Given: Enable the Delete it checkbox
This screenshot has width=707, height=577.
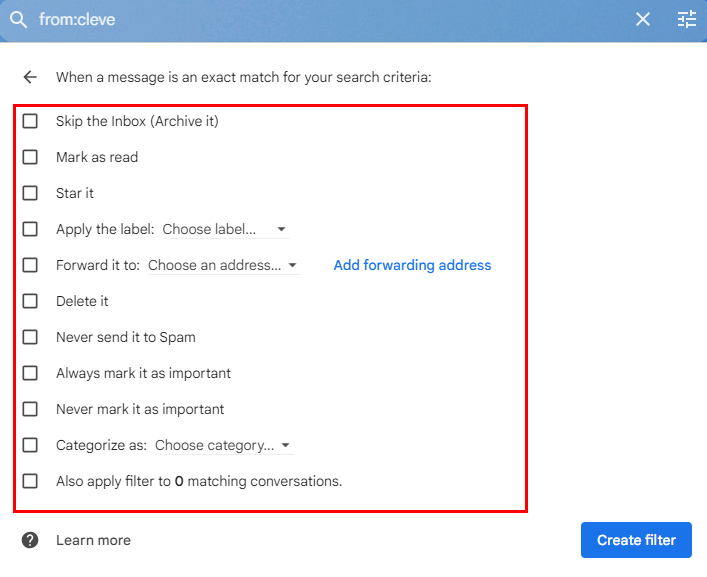Looking at the screenshot, I should click(x=30, y=301).
